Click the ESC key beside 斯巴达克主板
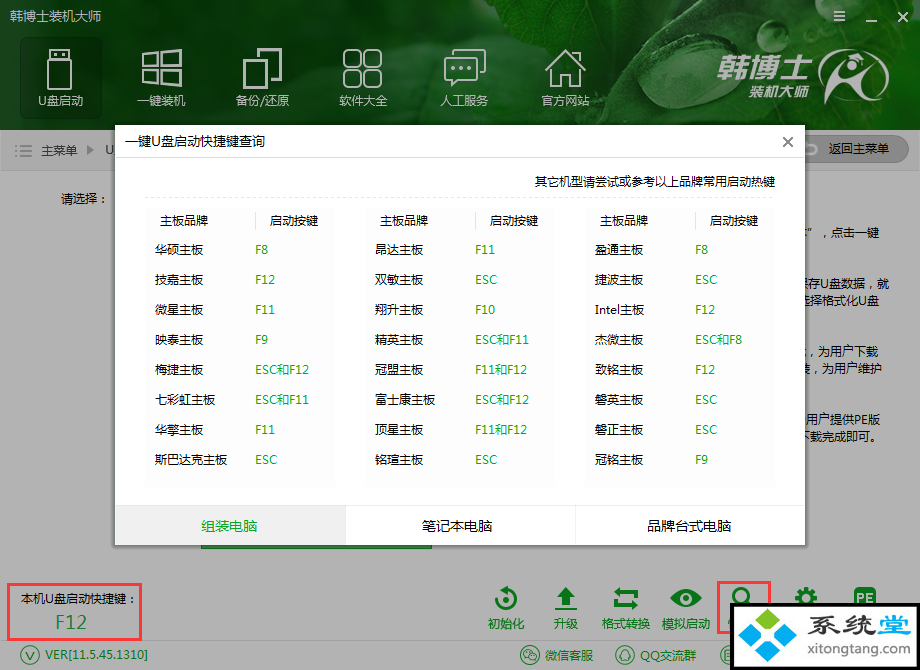This screenshot has width=920, height=670. [x=266, y=459]
